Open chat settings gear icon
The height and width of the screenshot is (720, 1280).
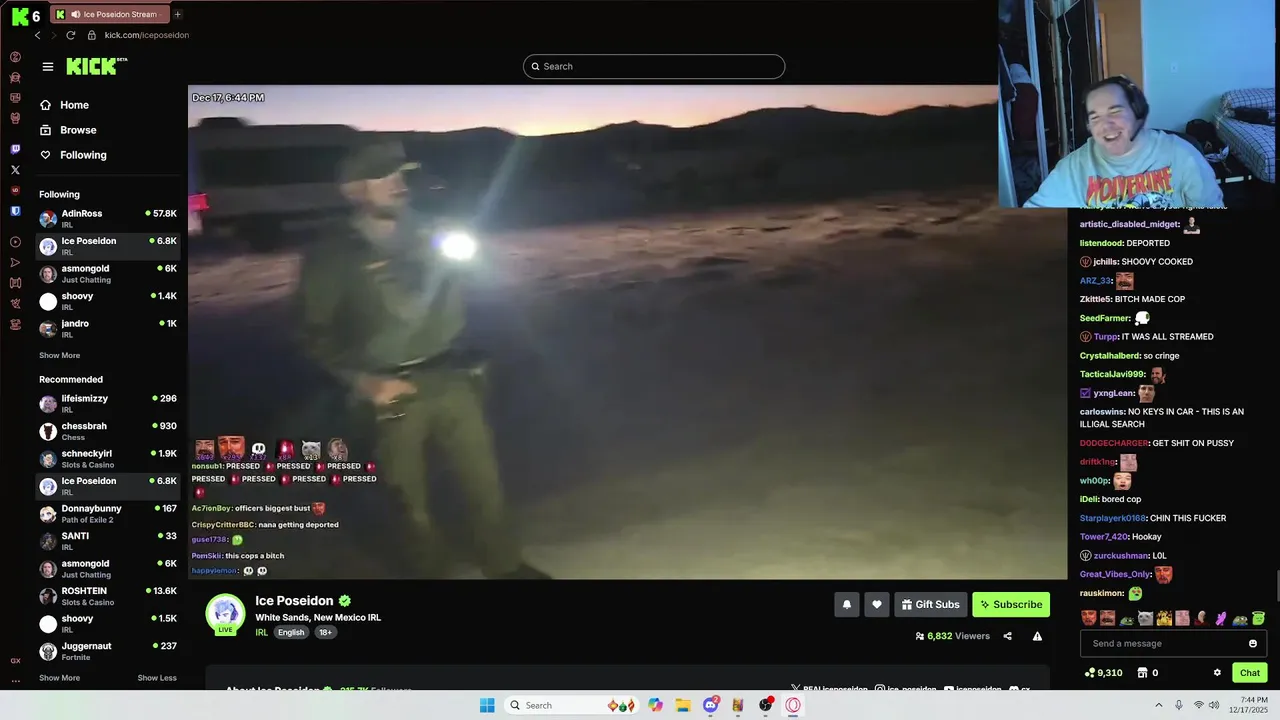click(x=1217, y=673)
